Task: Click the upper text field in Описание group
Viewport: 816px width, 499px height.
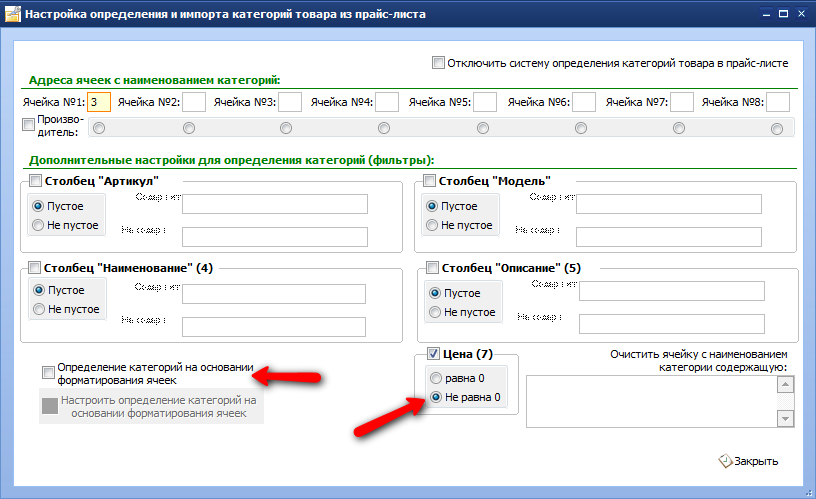Action: [x=672, y=291]
